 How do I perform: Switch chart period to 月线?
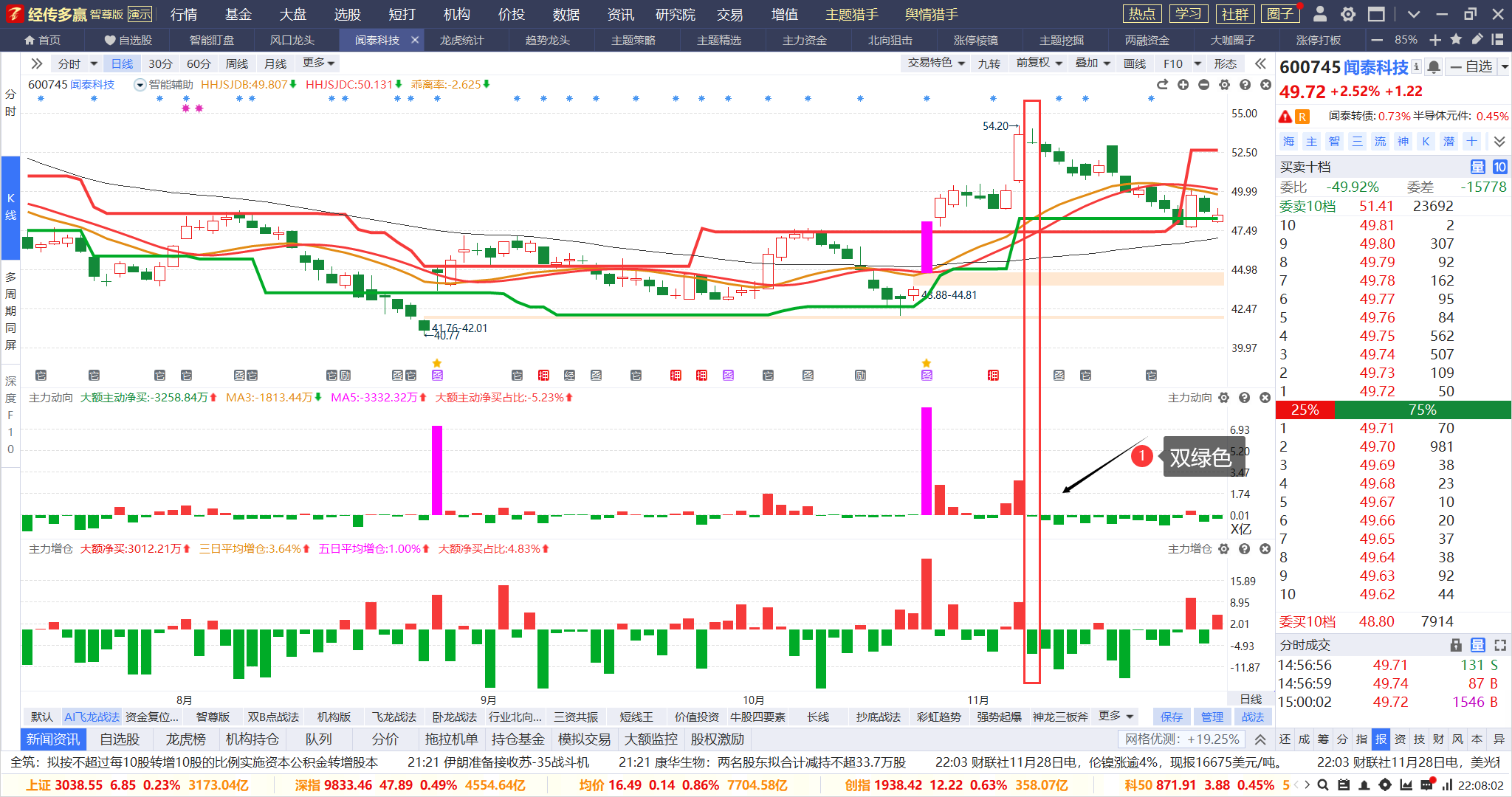click(x=275, y=63)
